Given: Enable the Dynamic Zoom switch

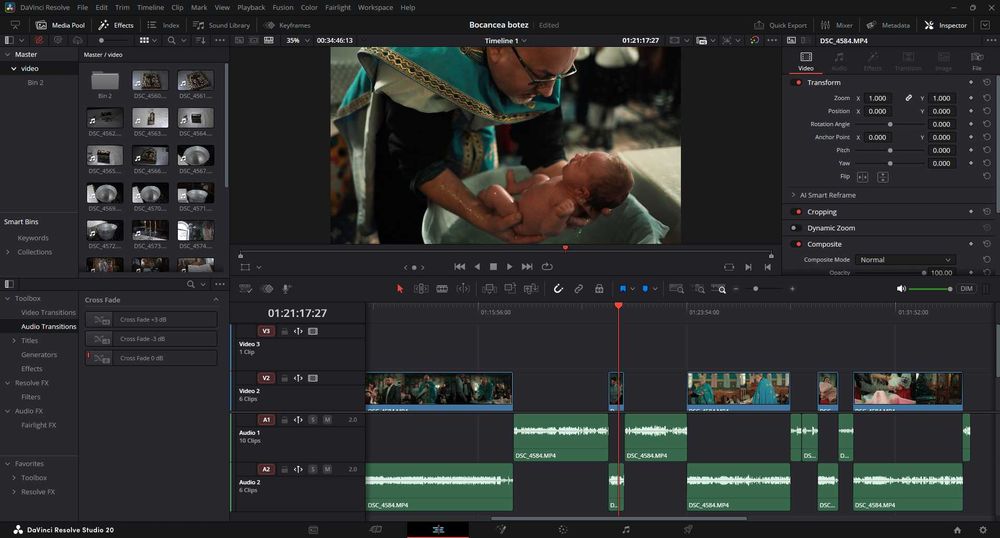Looking at the screenshot, I should pyautogui.click(x=797, y=228).
